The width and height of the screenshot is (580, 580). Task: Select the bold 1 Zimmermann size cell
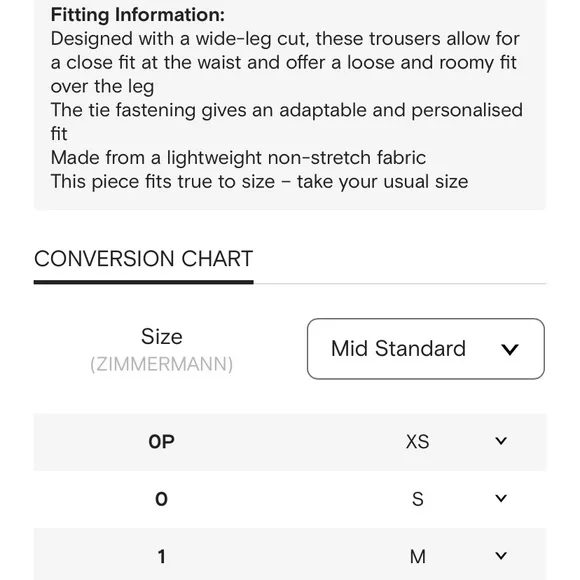[162, 556]
